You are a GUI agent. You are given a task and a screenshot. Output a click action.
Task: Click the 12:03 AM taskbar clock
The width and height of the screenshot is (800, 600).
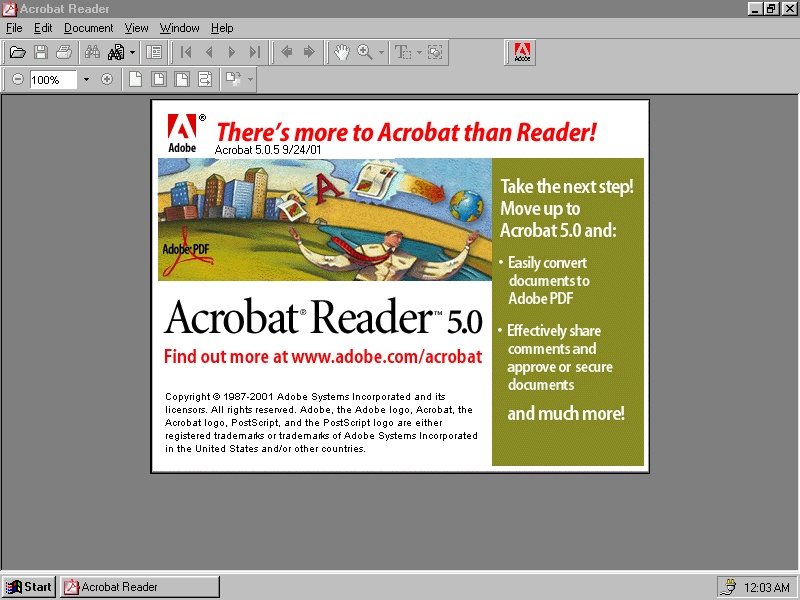767,588
